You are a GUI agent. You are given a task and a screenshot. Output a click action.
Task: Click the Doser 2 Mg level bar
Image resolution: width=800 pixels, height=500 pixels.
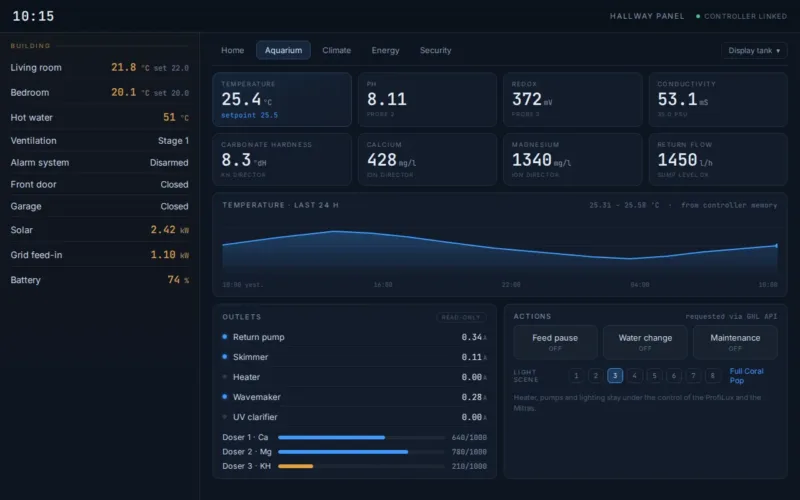(x=361, y=452)
